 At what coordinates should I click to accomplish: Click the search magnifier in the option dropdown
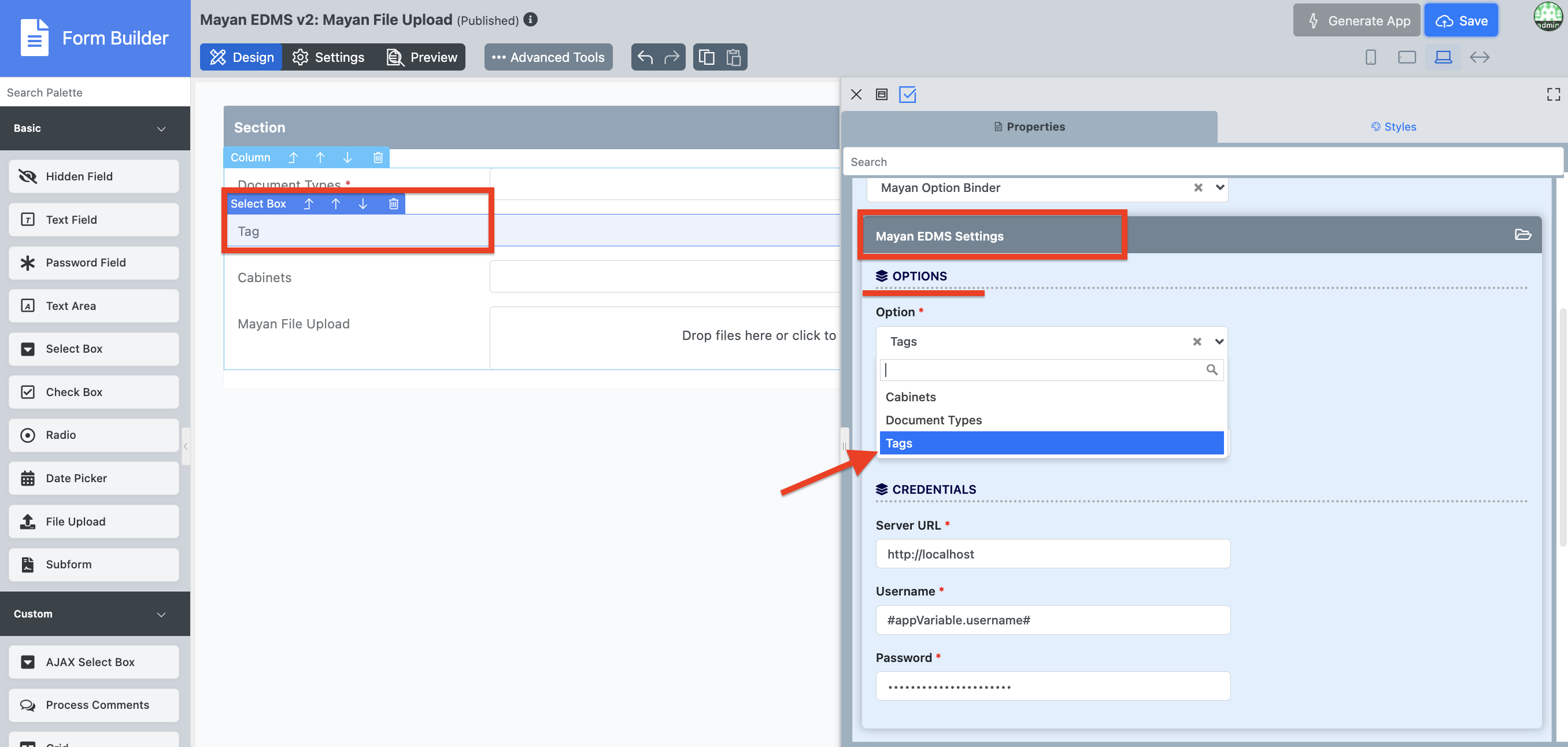coord(1211,369)
